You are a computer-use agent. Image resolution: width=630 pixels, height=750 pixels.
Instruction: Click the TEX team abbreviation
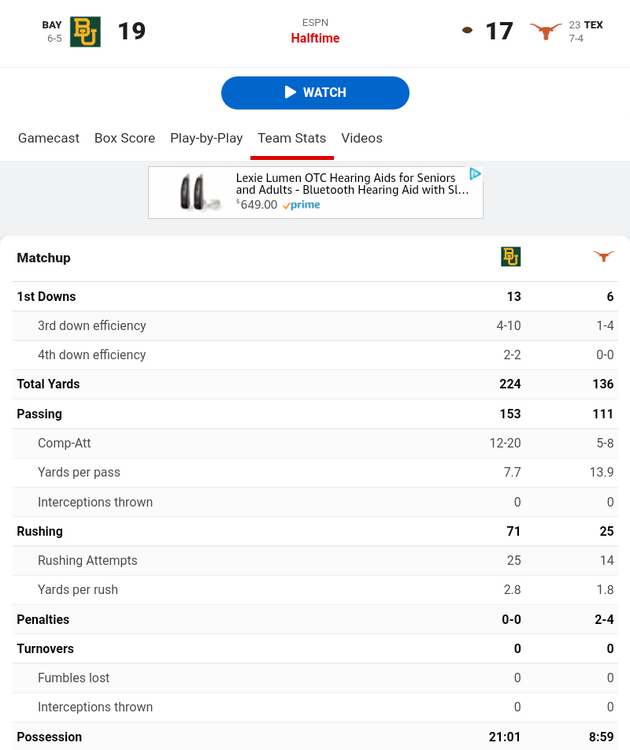pyautogui.click(x=594, y=25)
